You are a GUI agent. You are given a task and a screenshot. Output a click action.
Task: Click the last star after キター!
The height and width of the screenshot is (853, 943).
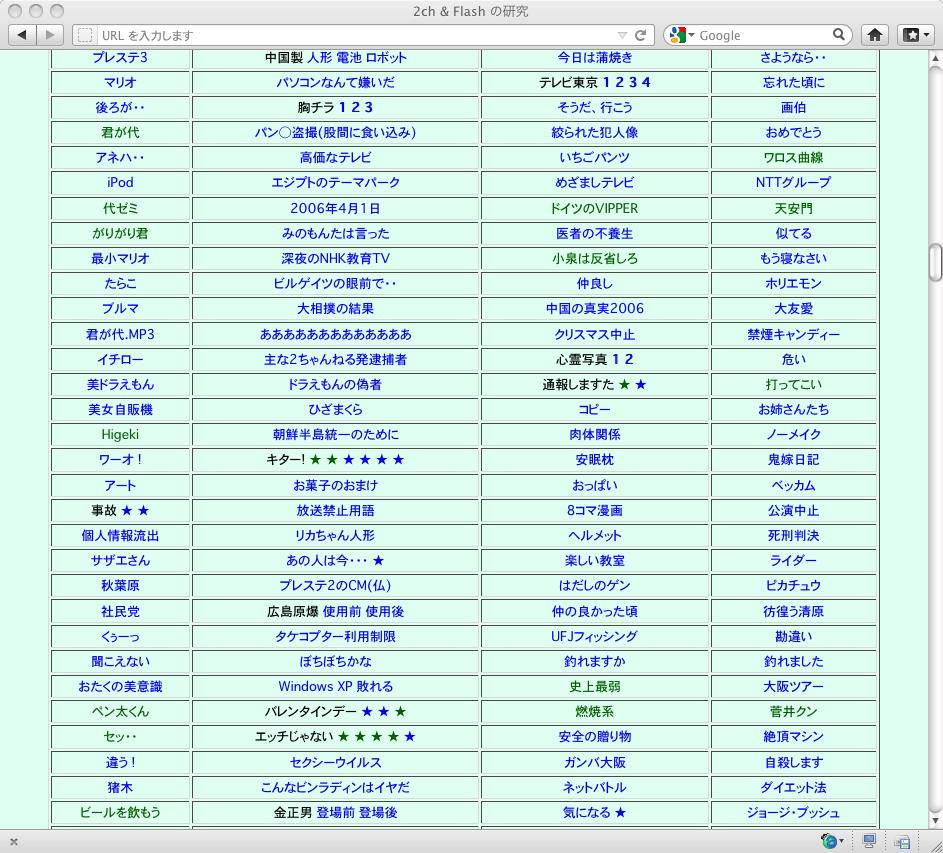pos(398,460)
